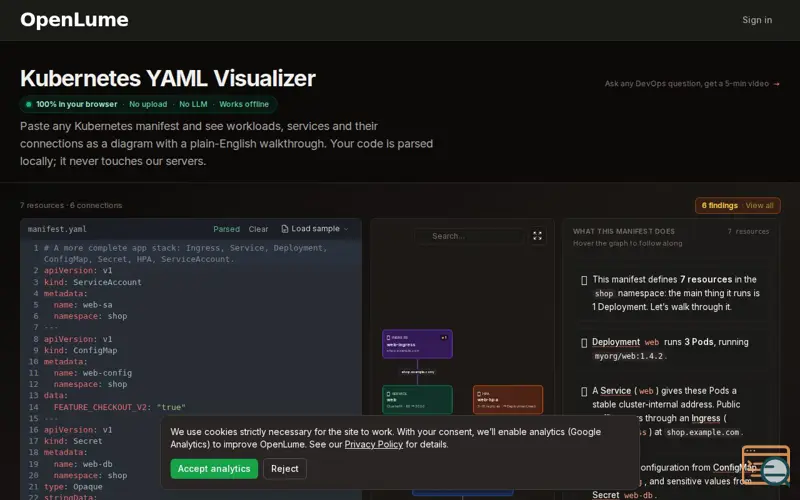Clear the manifest editor
800x500 pixels.
(x=258, y=229)
